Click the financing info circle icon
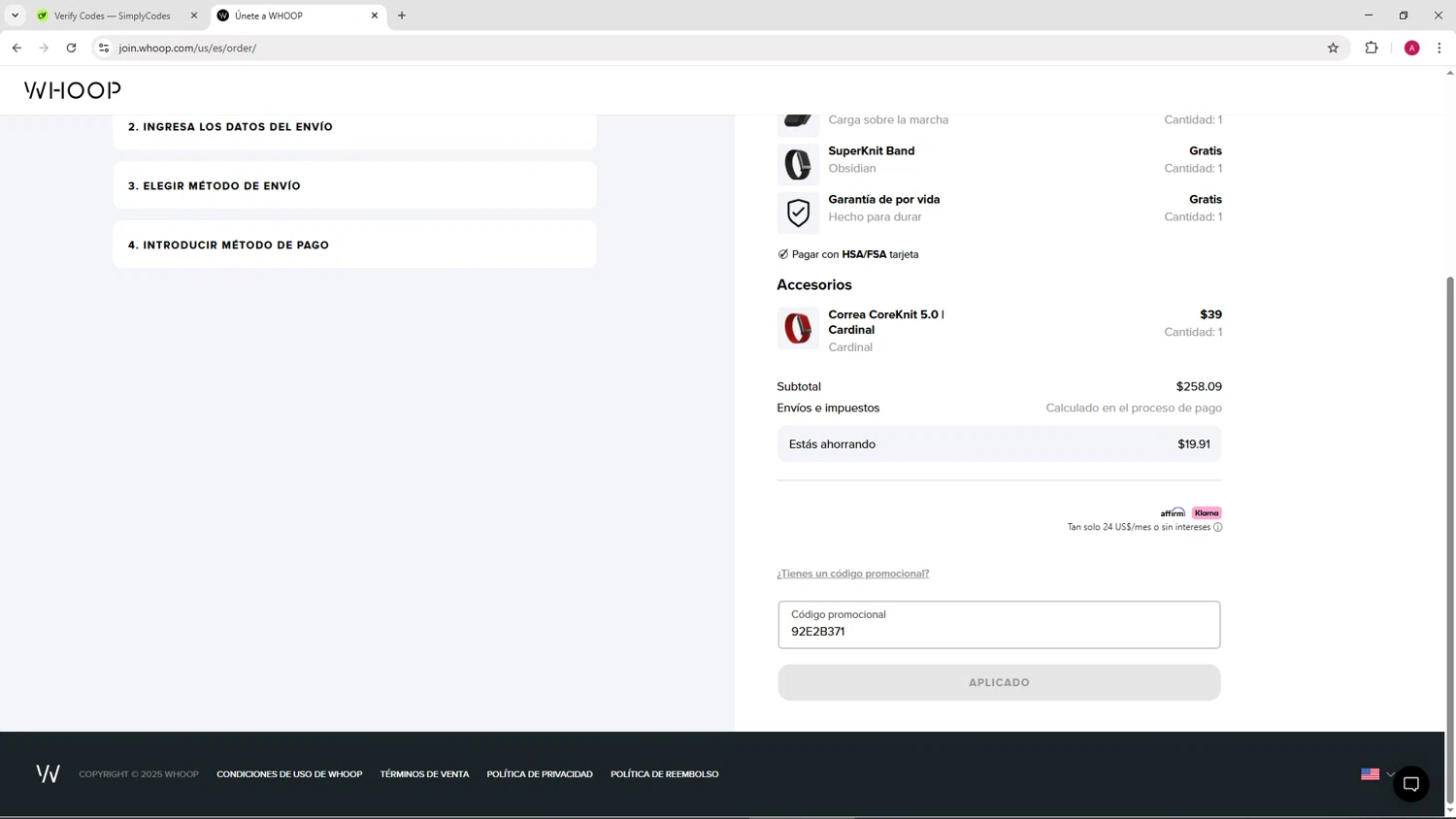 (1217, 527)
